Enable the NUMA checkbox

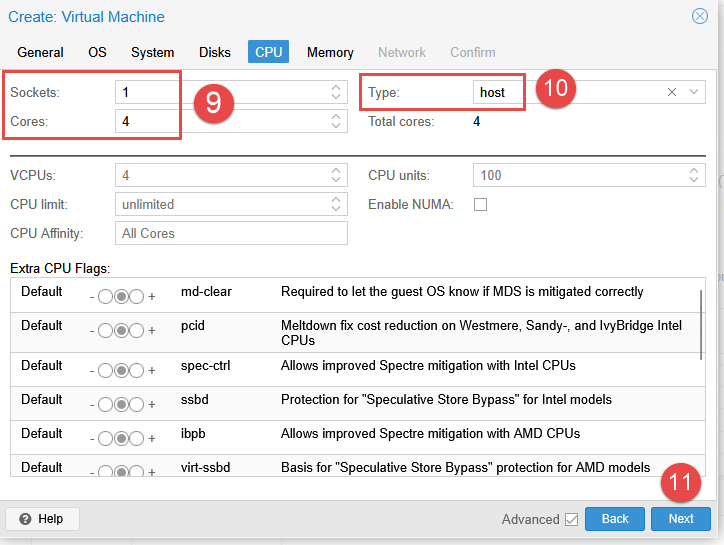pyautogui.click(x=480, y=204)
